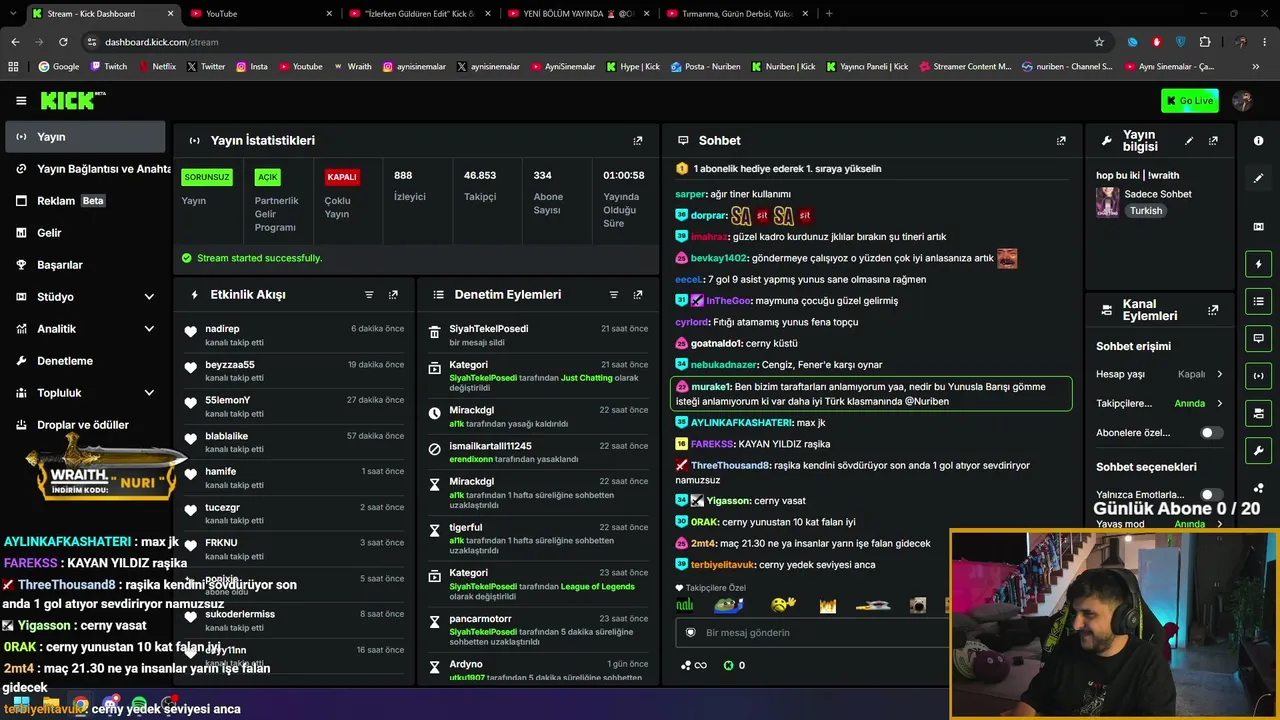Click the info icon in right rail
This screenshot has height=720, width=1280.
1258,141
